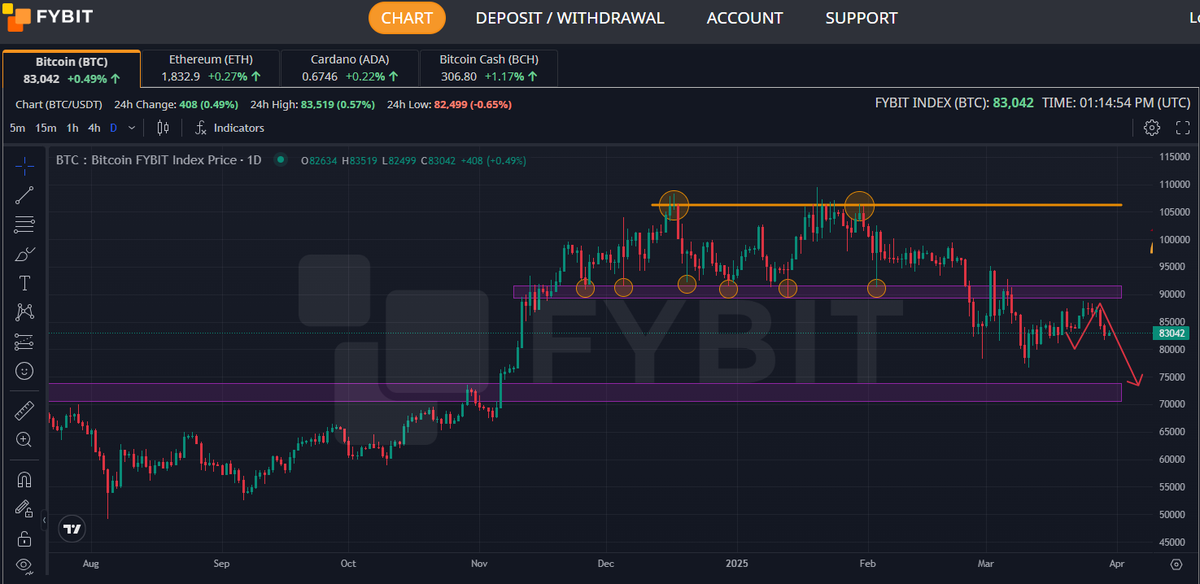Select the brush drawing tool

pos(25,254)
